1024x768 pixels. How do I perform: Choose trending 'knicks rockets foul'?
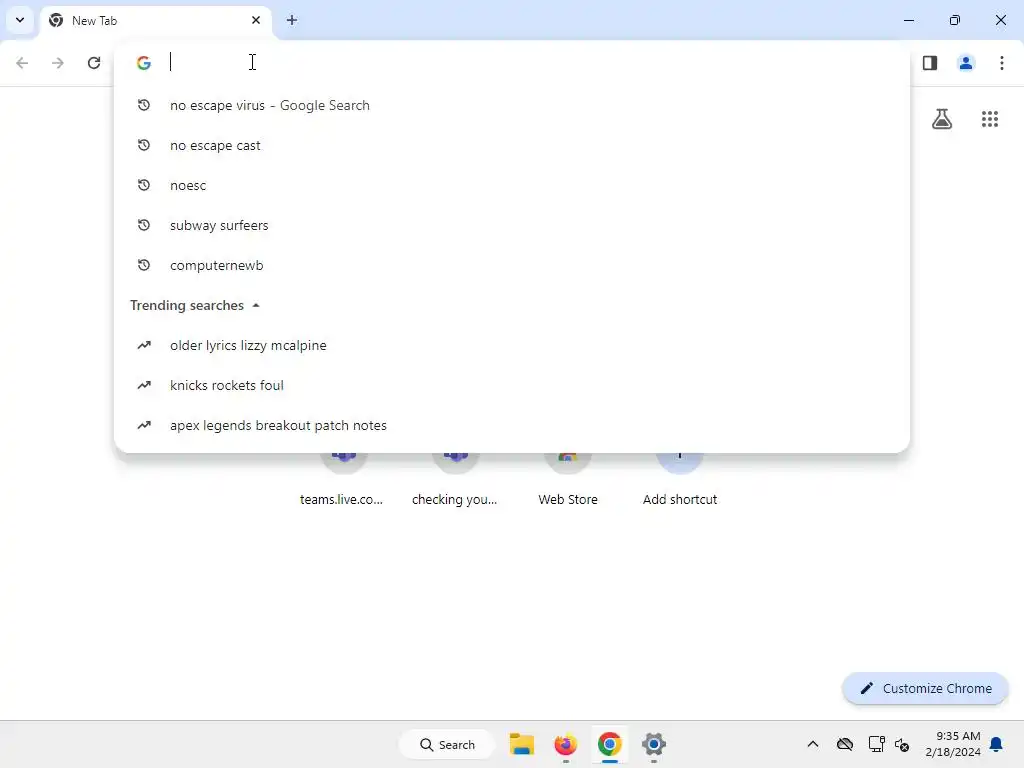(x=512, y=385)
